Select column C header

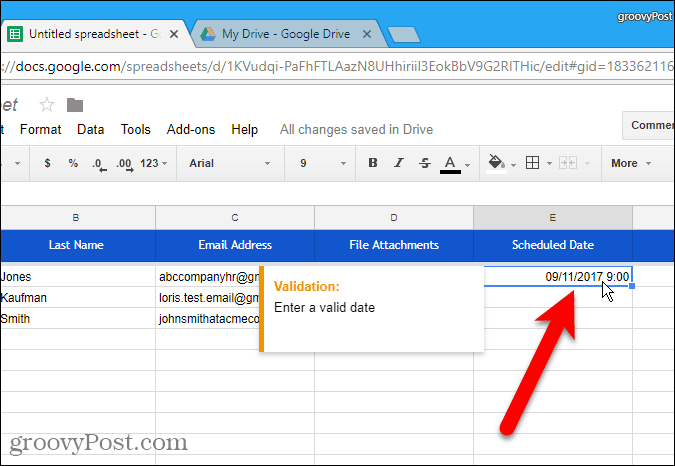click(235, 218)
